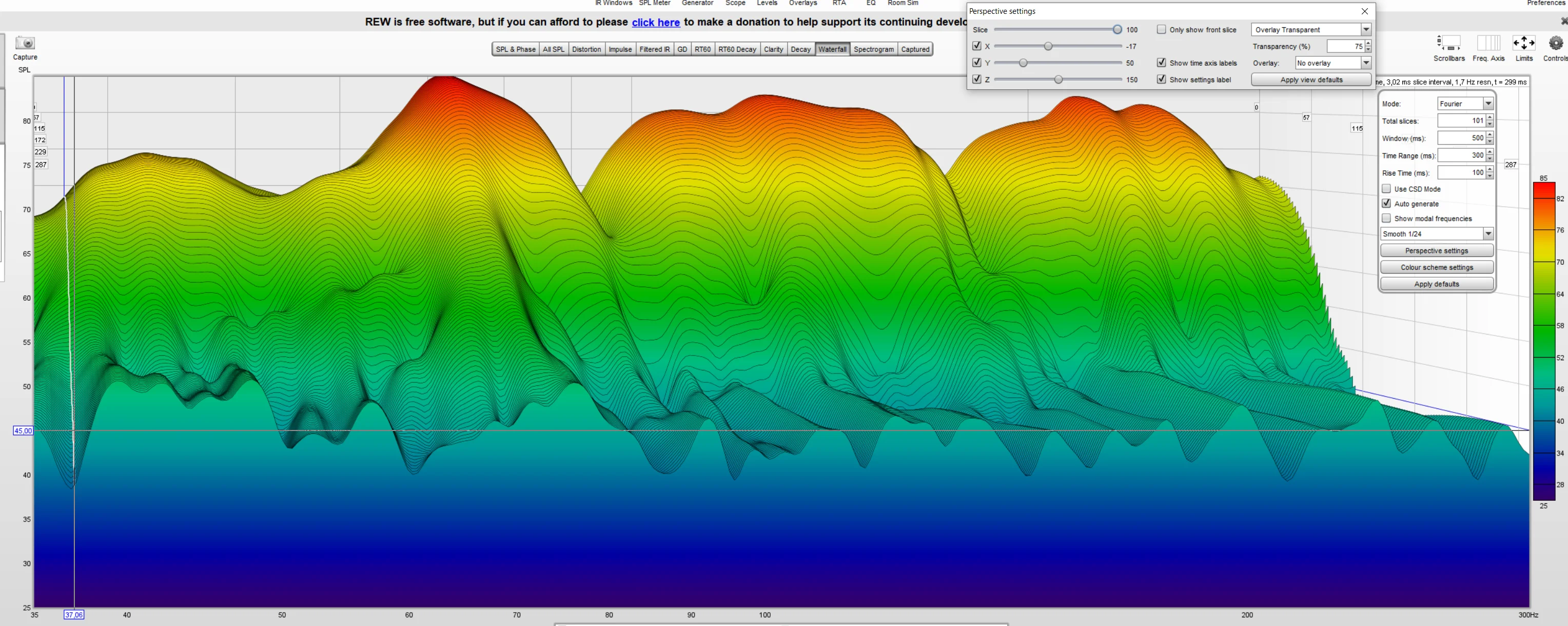Increase Total slices stepper
This screenshot has height=626, width=1568.
(x=1489, y=118)
